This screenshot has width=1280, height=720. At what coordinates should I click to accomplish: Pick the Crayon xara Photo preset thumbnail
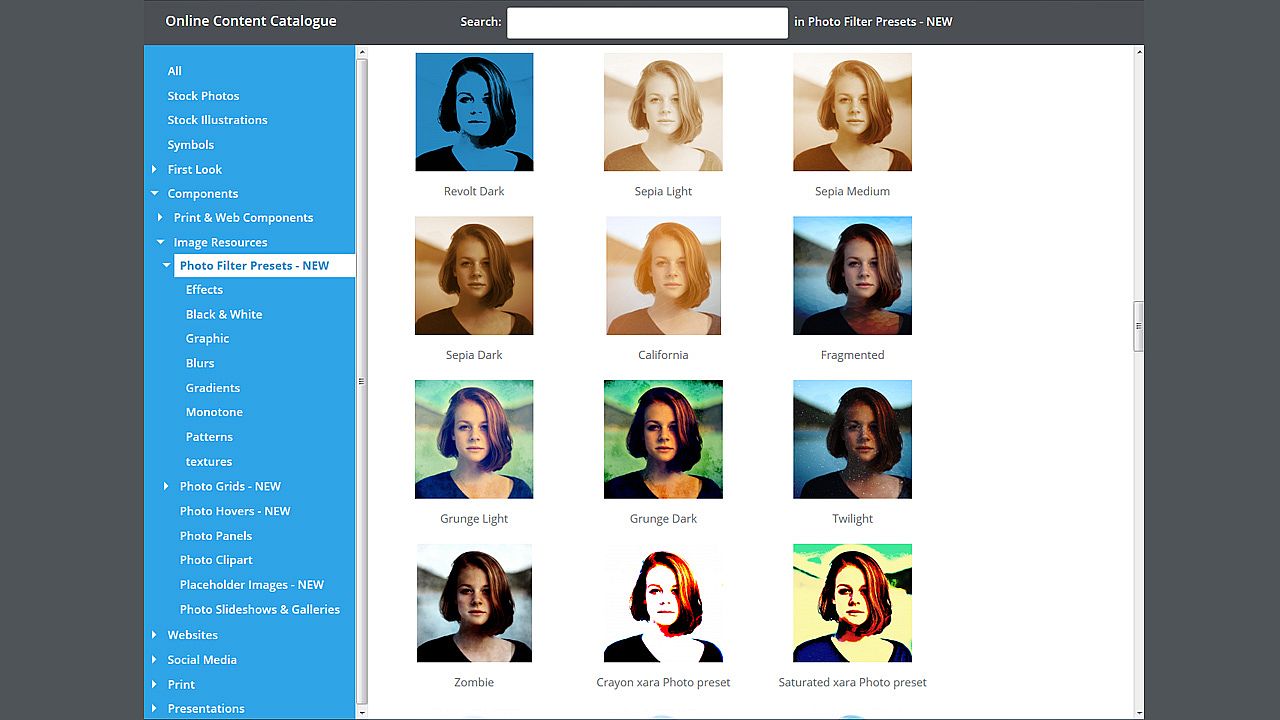click(663, 603)
